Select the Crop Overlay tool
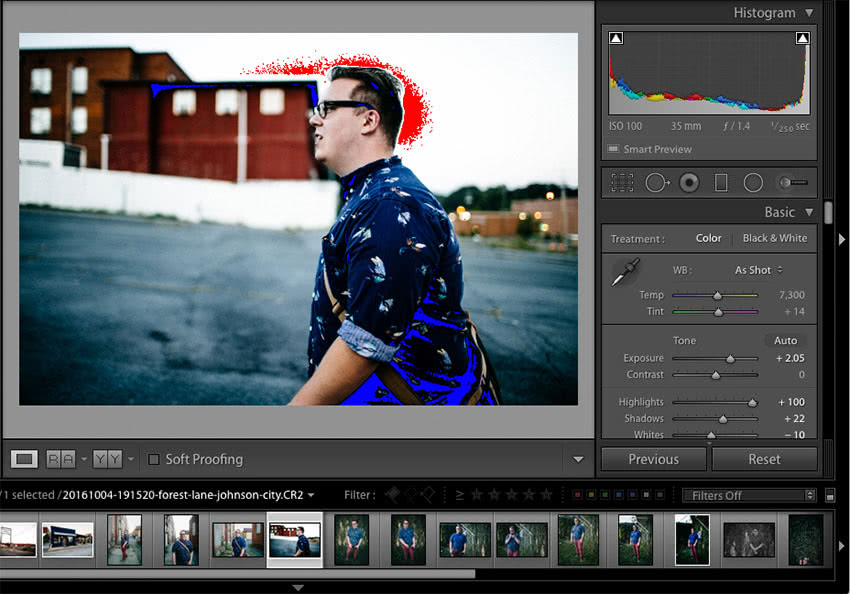This screenshot has height=594, width=850. pos(622,183)
